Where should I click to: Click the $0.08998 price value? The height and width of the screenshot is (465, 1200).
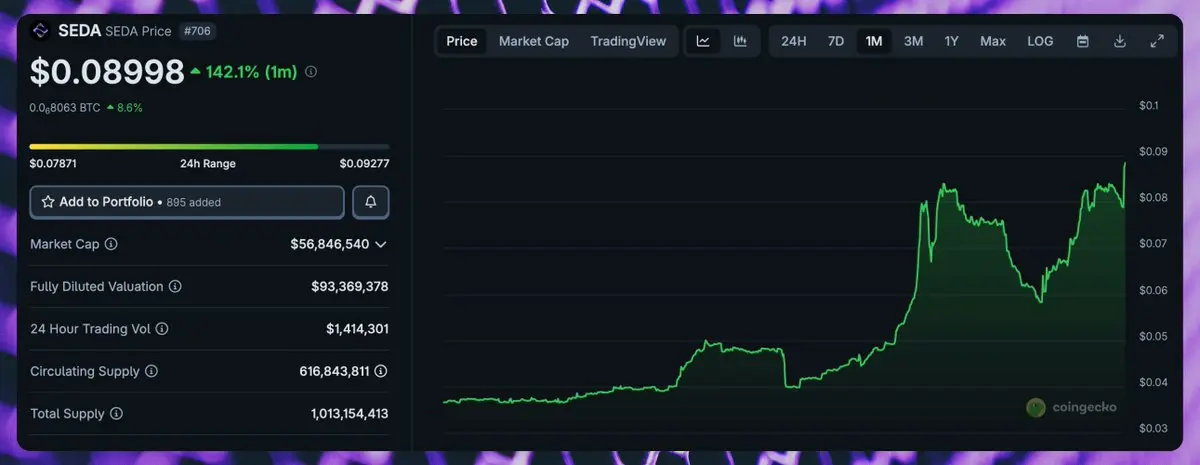[x=107, y=72]
